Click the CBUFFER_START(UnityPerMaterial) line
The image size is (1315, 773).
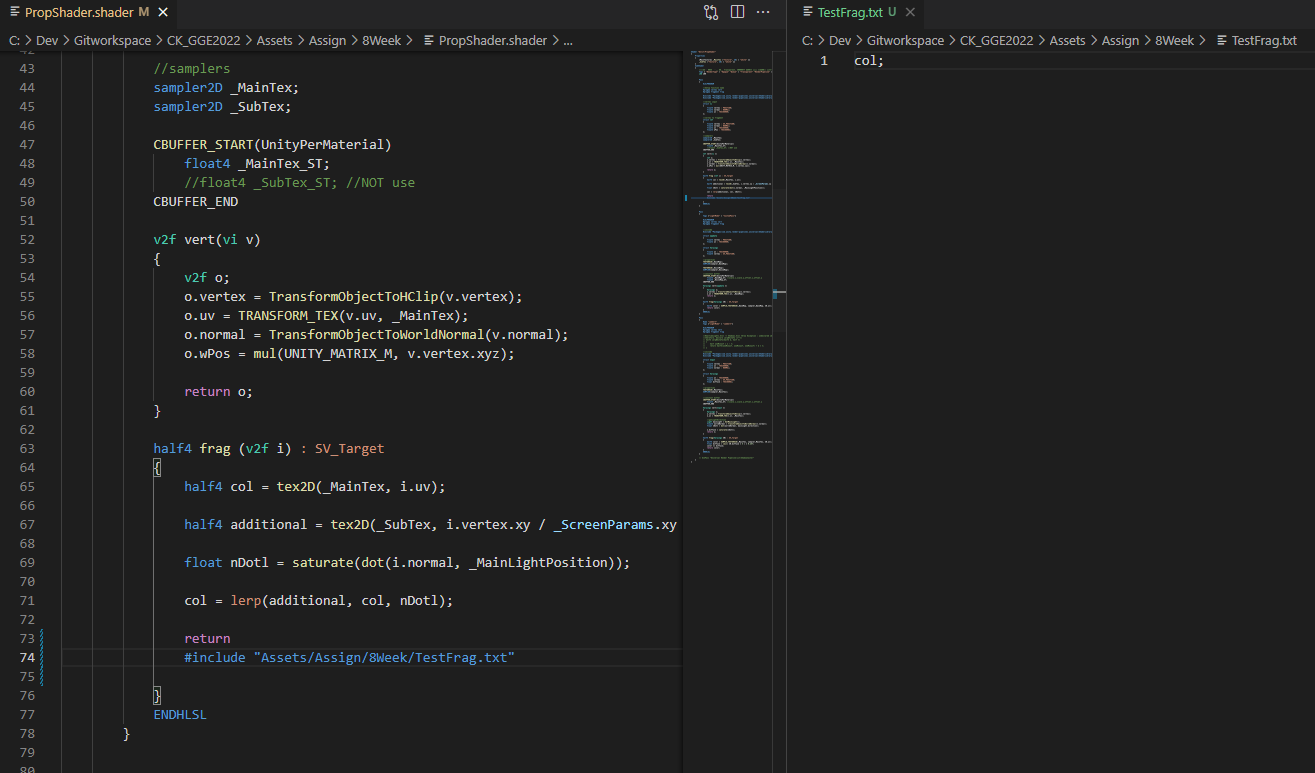click(272, 144)
